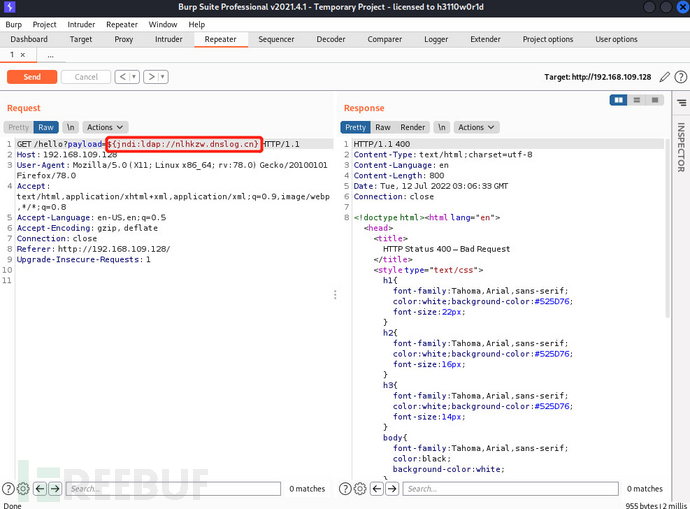690x509 pixels.
Task: Choose side-by-side layout icon
Action: tap(618, 100)
